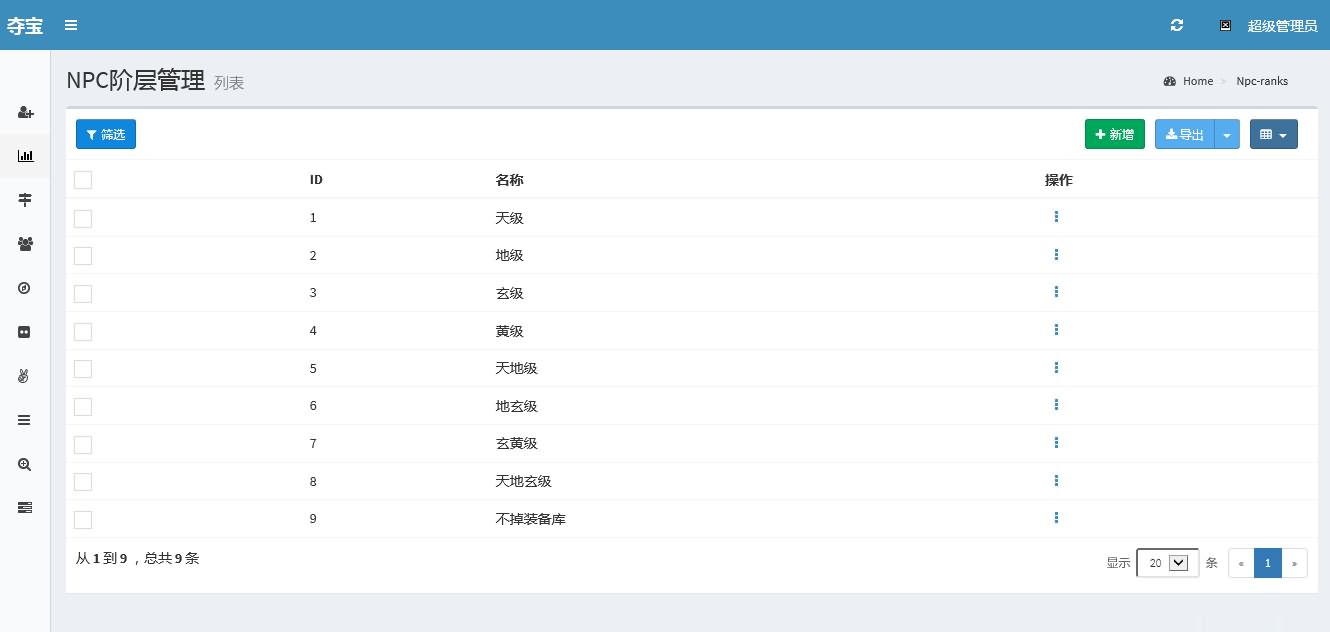Check the select-all checkbox in the table header

tap(83, 180)
